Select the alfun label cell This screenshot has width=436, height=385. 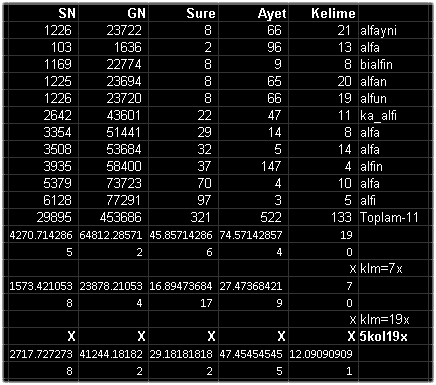click(393, 98)
